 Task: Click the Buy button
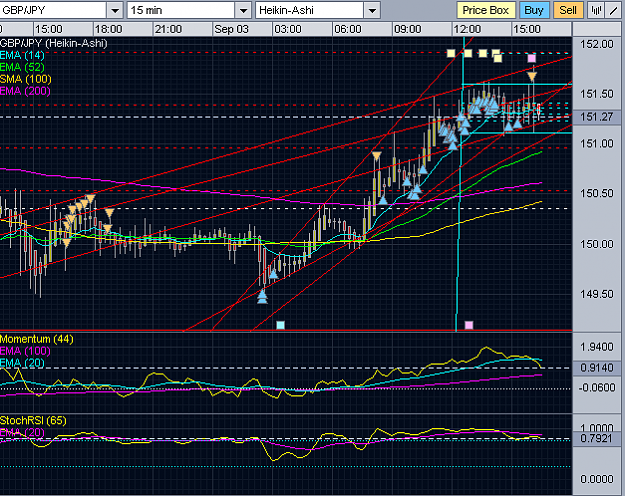(x=534, y=10)
